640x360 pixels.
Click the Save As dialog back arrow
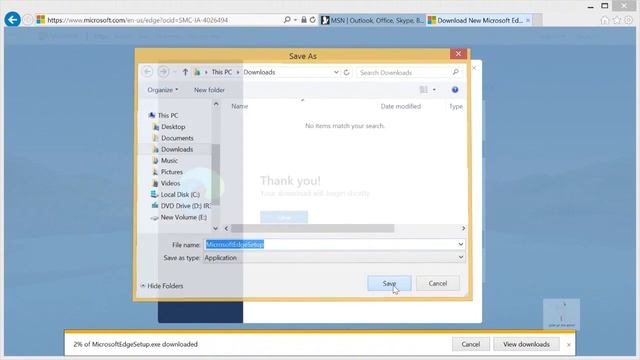pyautogui.click(x=148, y=72)
